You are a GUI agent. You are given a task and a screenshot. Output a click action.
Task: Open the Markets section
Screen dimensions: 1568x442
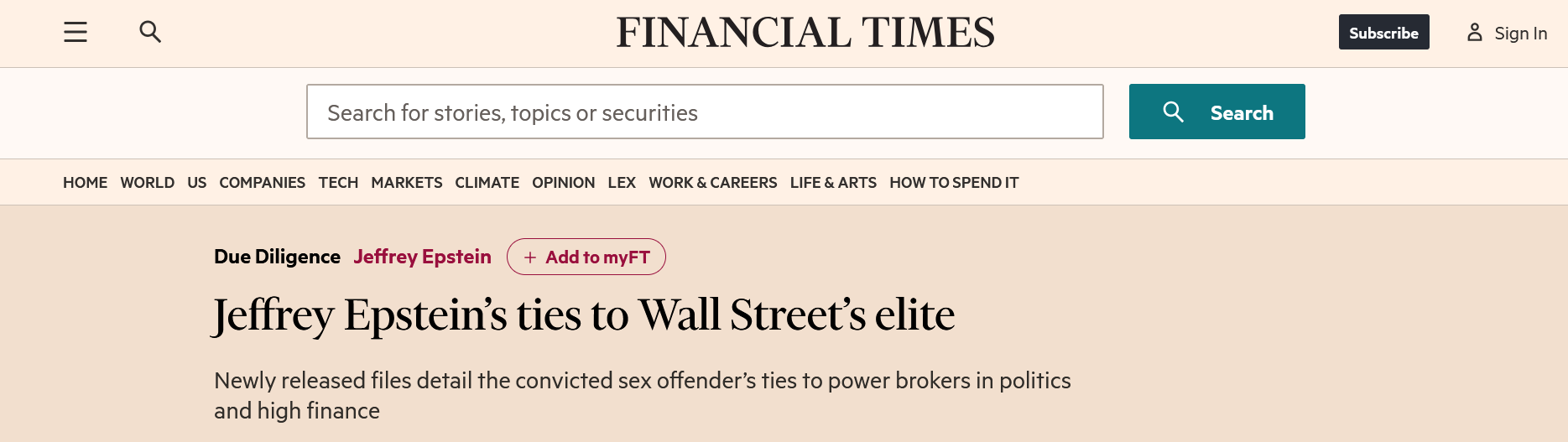click(x=406, y=183)
